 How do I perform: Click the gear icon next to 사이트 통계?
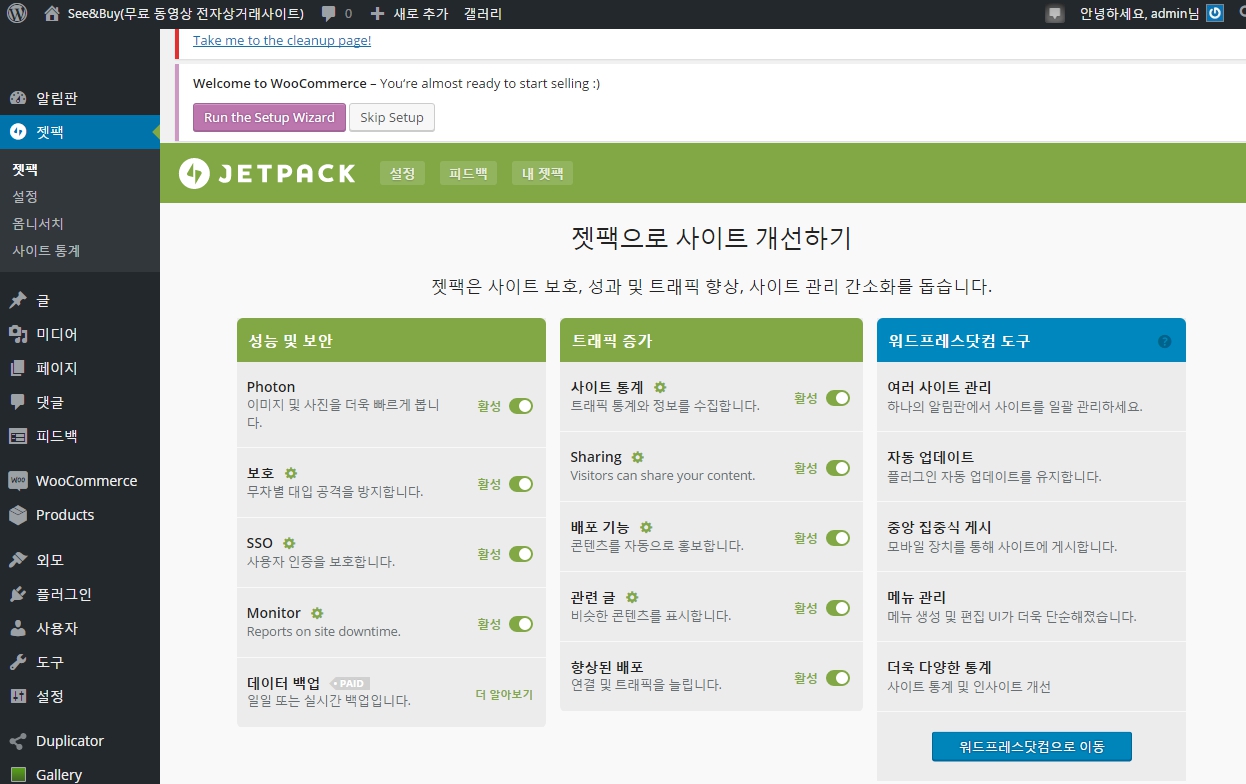[x=660, y=387]
